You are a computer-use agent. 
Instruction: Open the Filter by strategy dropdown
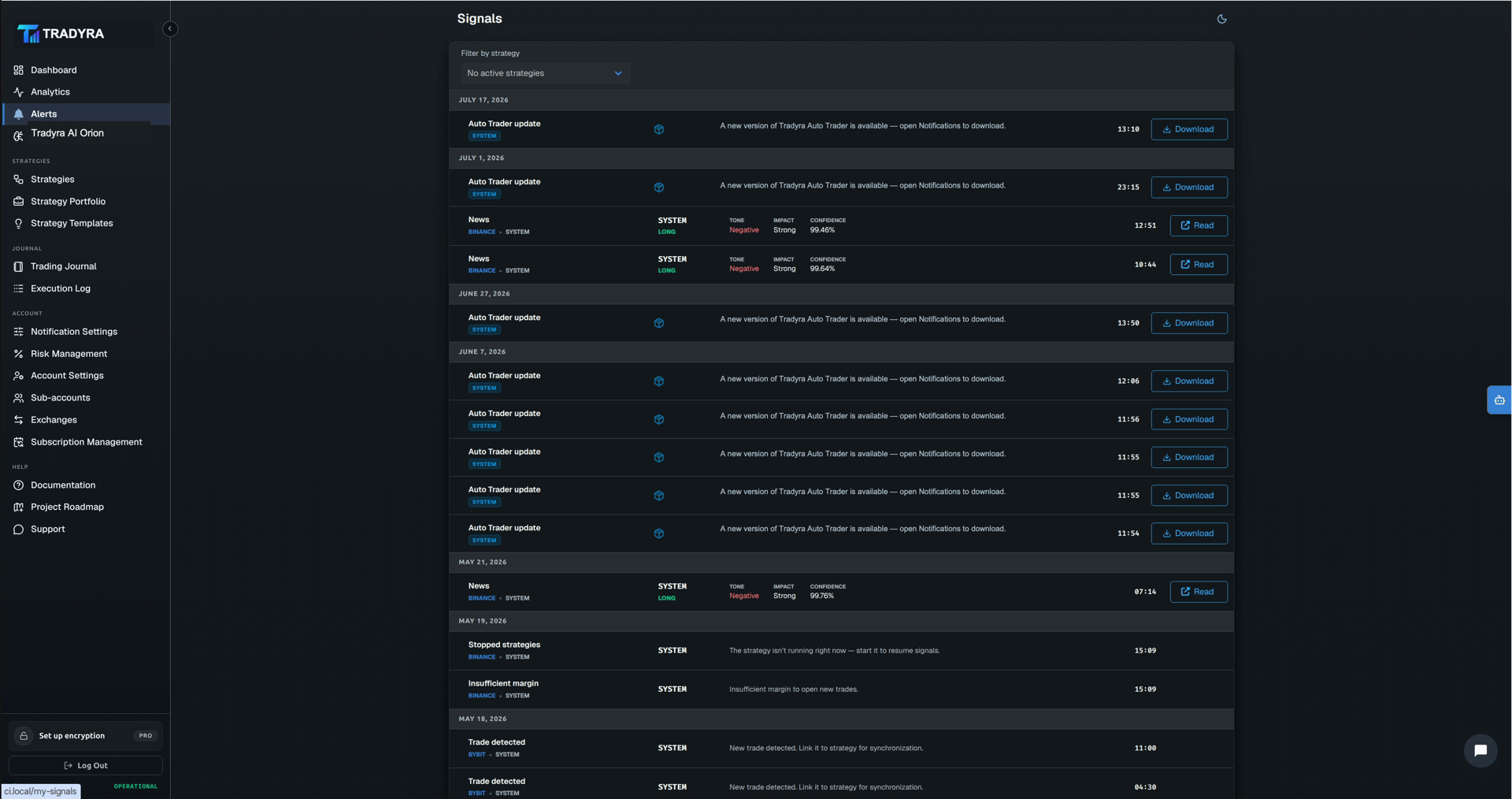pyautogui.click(x=545, y=73)
